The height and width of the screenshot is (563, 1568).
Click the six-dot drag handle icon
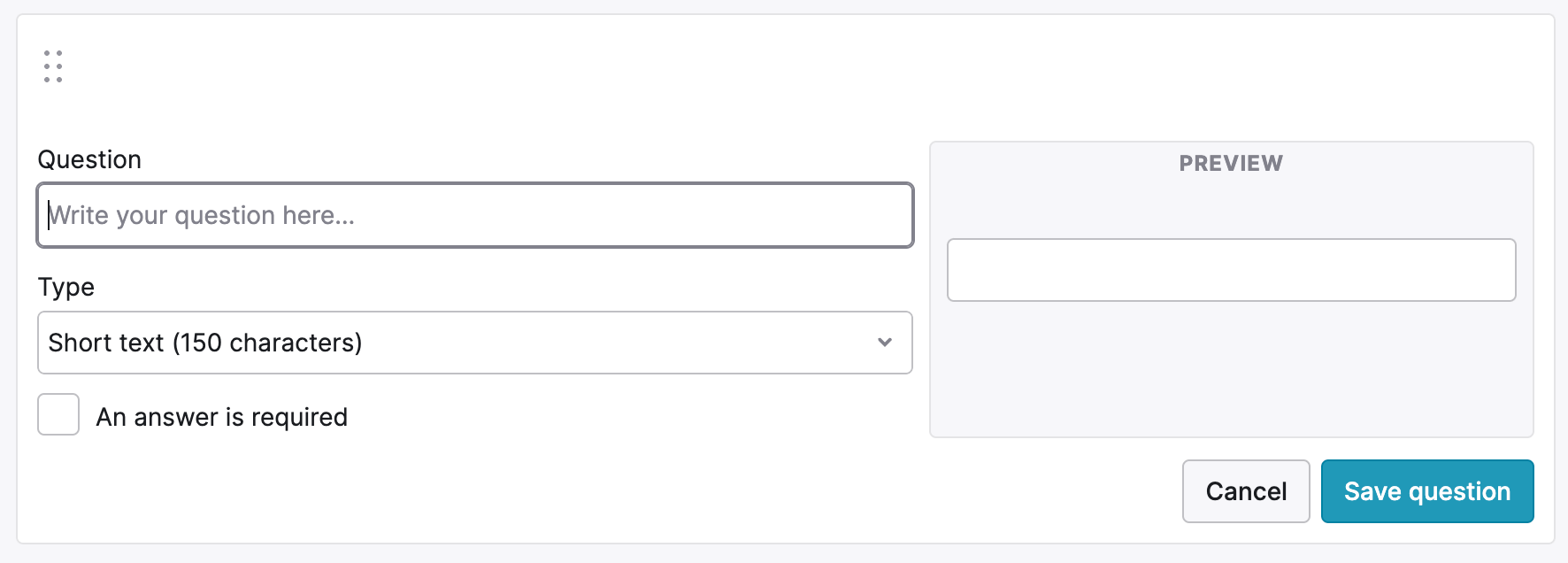(53, 66)
